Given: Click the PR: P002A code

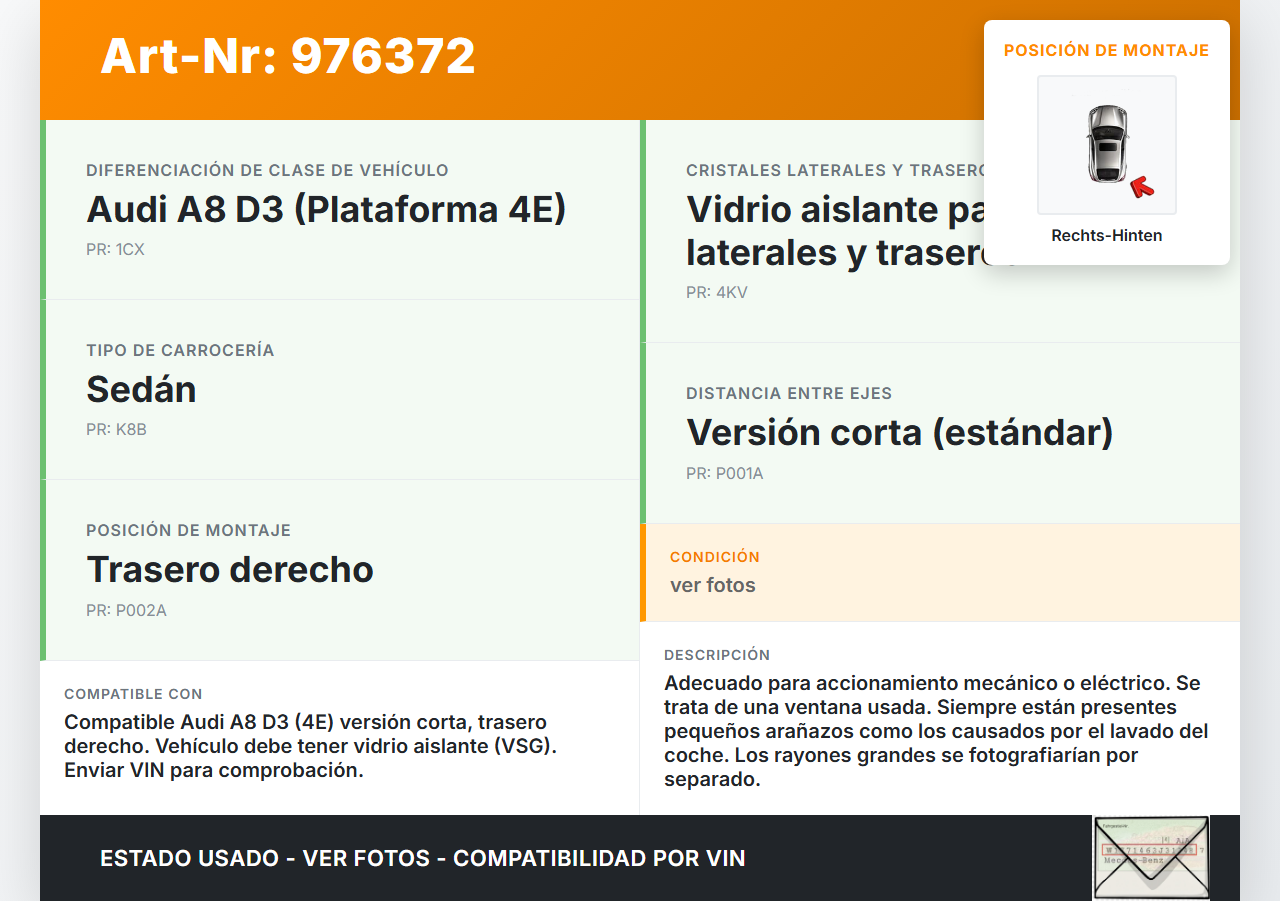Looking at the screenshot, I should click(x=126, y=610).
